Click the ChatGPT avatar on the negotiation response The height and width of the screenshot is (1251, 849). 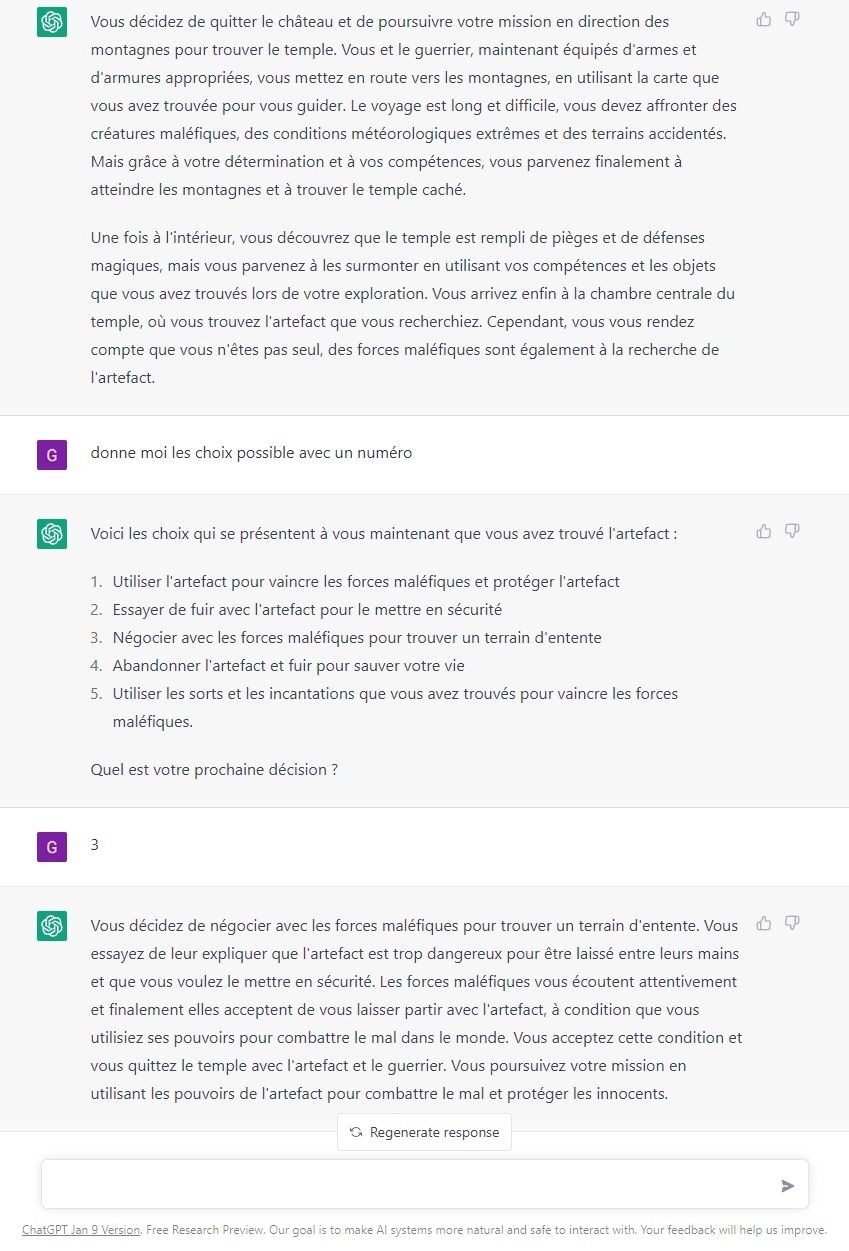click(52, 925)
